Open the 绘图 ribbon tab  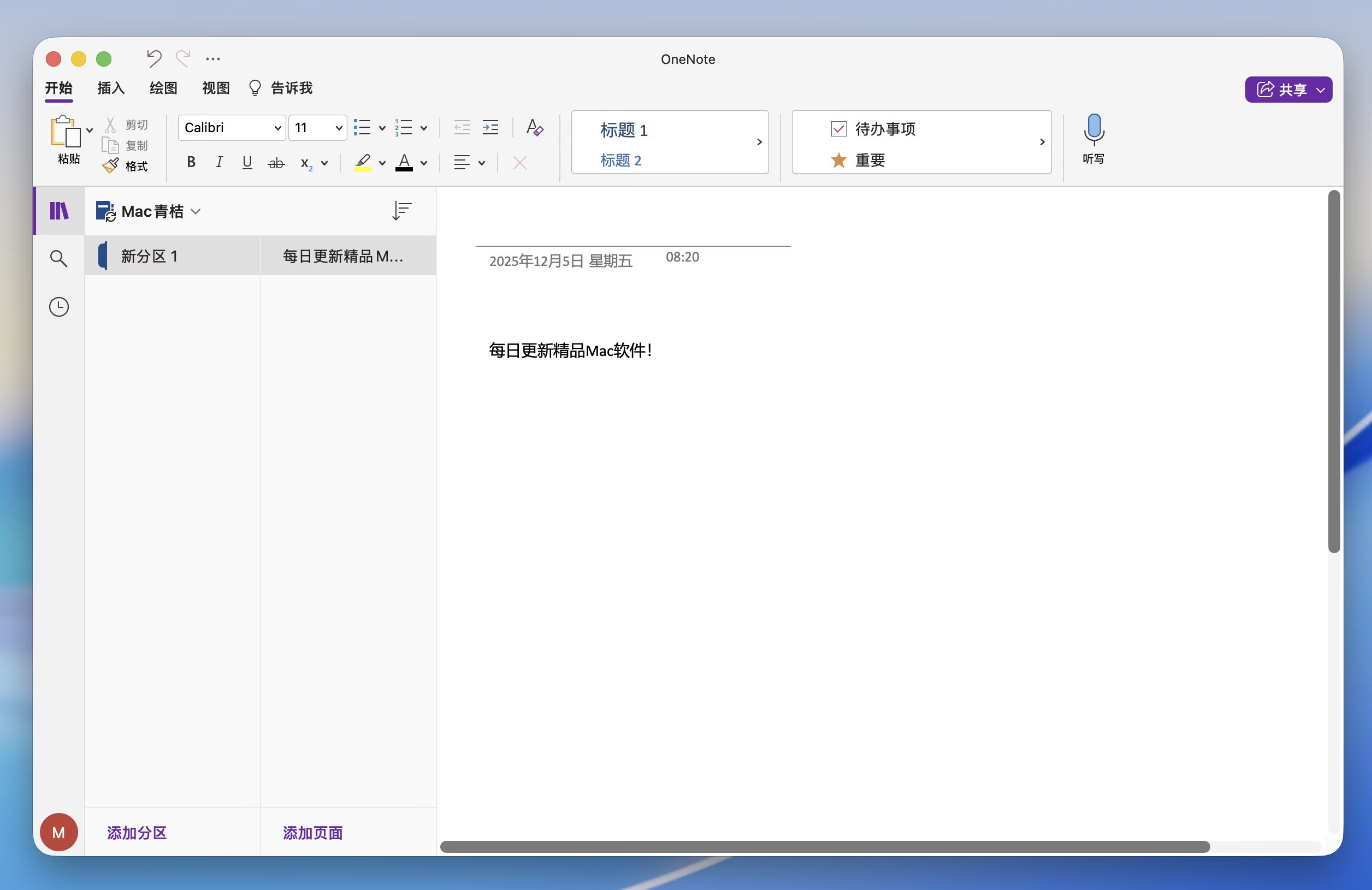pos(163,87)
